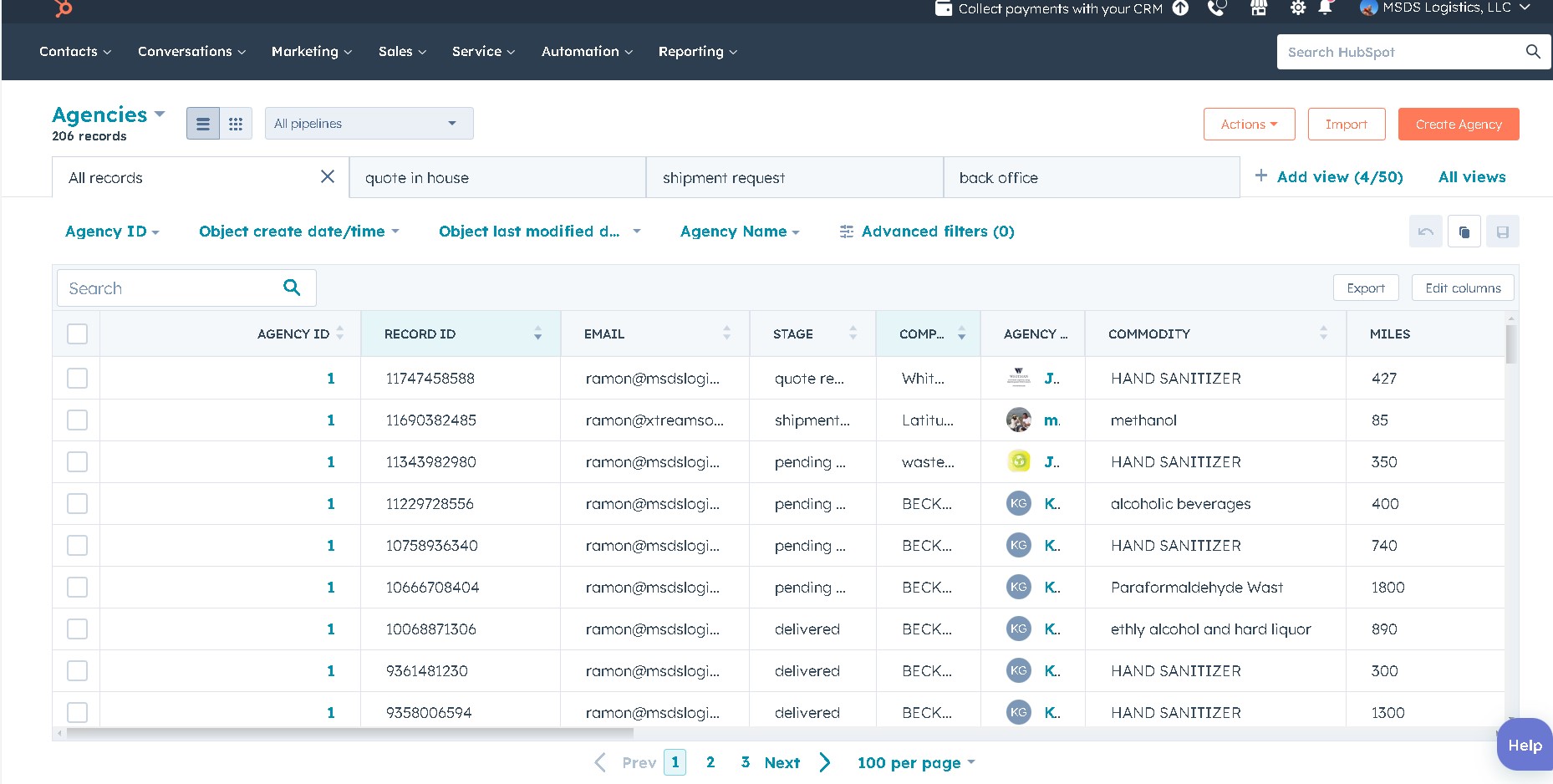Image resolution: width=1553 pixels, height=784 pixels.
Task: Open the Agency Name filter dropdown
Action: coord(740,232)
